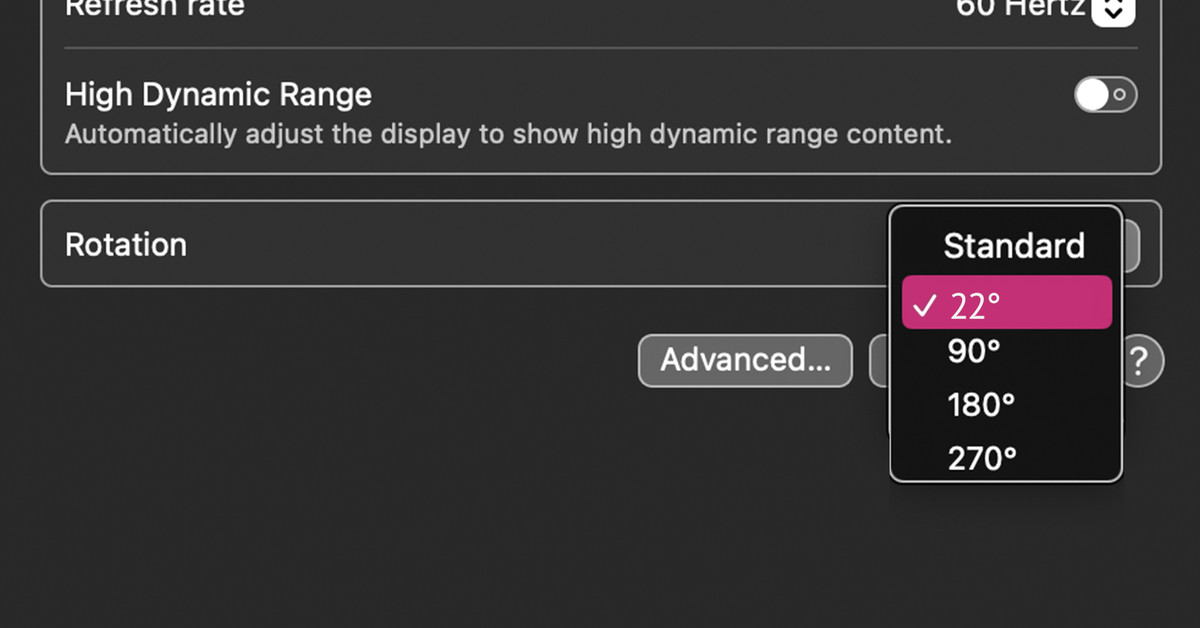Viewport: 1200px width, 628px height.
Task: Toggle the High Dynamic Range switch
Action: (x=1105, y=96)
